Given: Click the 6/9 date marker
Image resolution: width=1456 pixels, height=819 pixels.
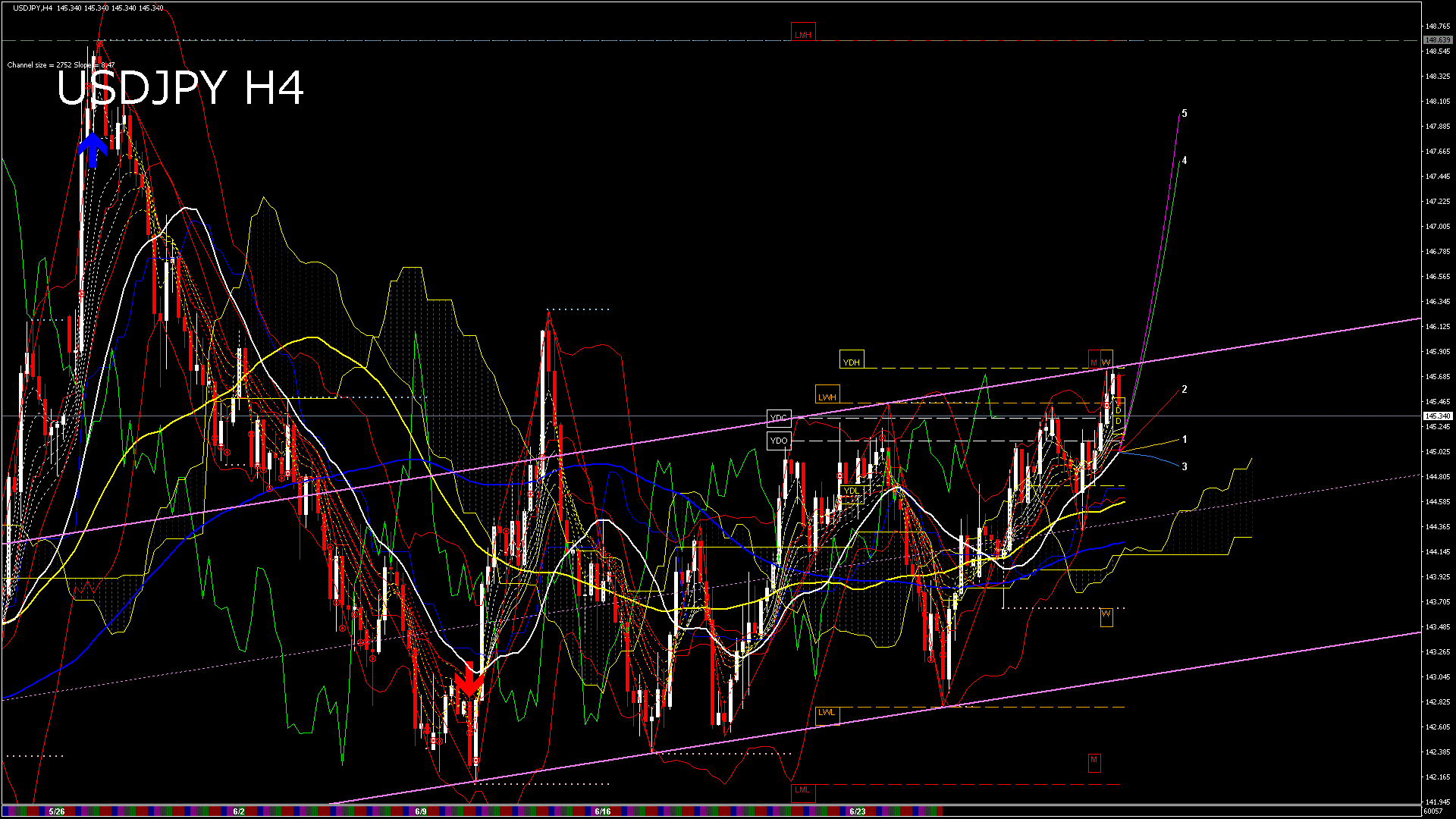Looking at the screenshot, I should (x=421, y=811).
